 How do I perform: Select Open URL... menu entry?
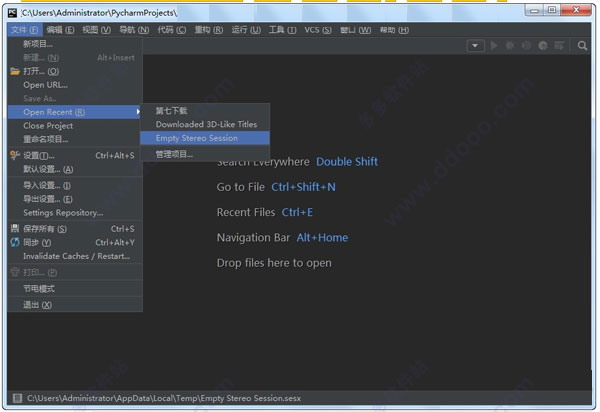[x=75, y=85]
